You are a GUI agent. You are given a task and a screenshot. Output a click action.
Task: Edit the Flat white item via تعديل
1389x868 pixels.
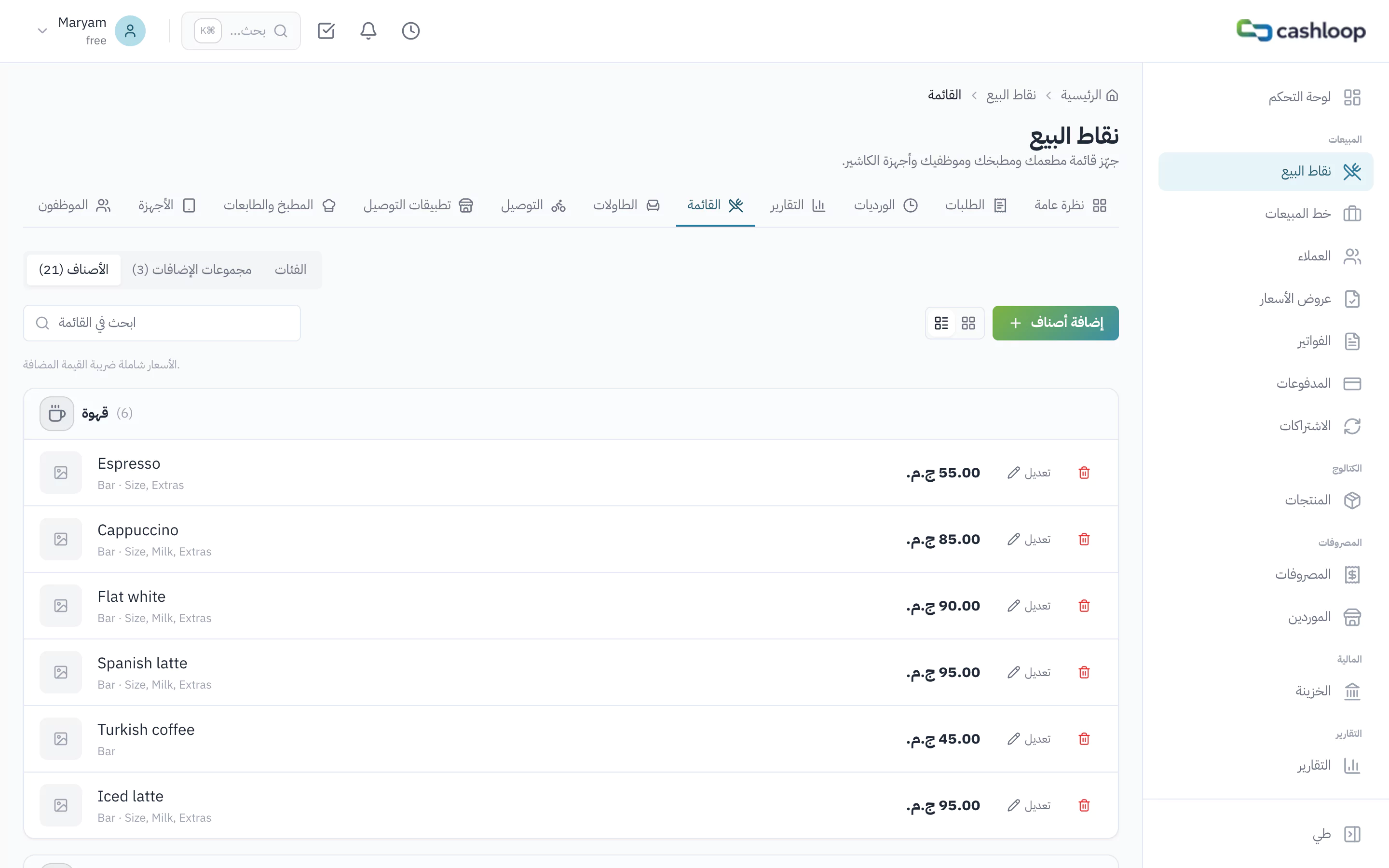[x=1029, y=606]
